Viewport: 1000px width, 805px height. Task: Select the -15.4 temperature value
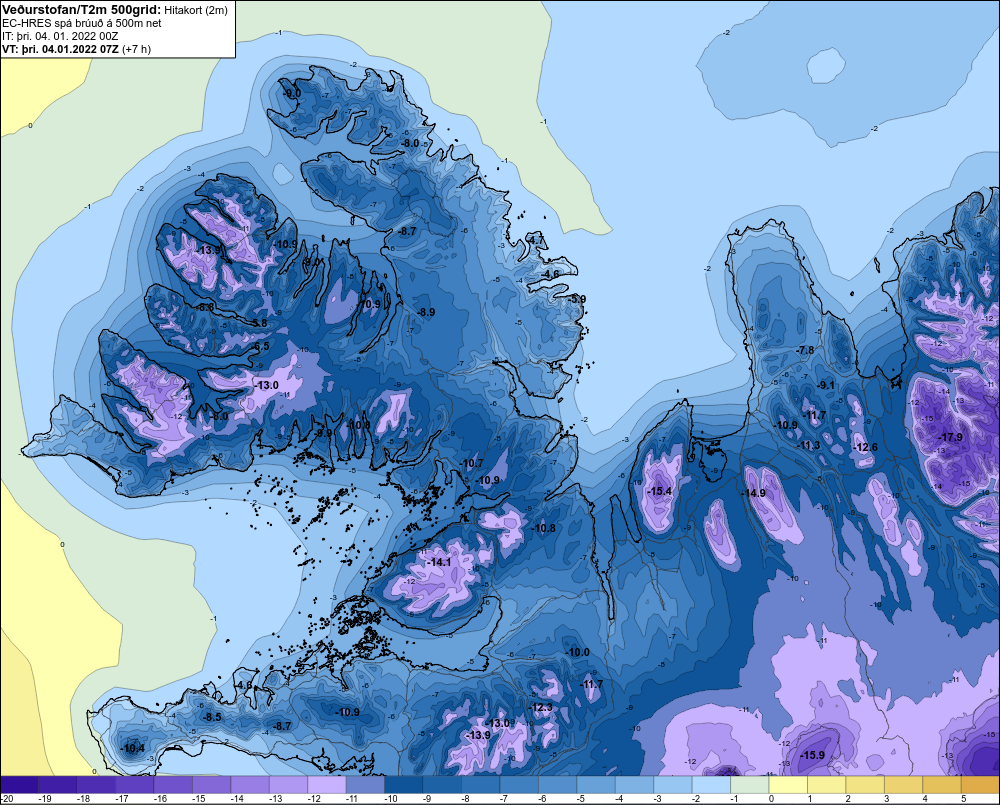click(x=659, y=491)
